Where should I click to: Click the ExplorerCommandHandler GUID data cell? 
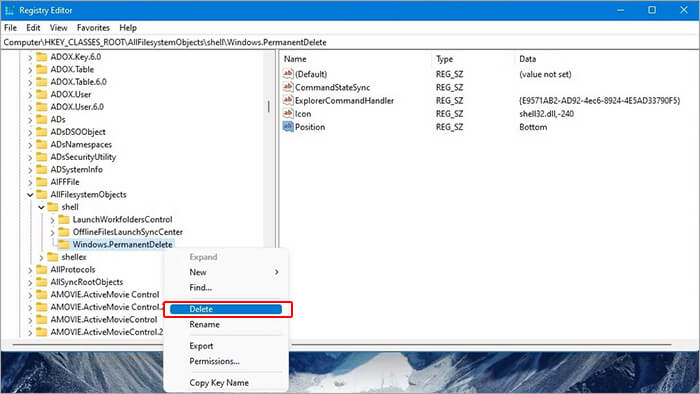(x=600, y=100)
